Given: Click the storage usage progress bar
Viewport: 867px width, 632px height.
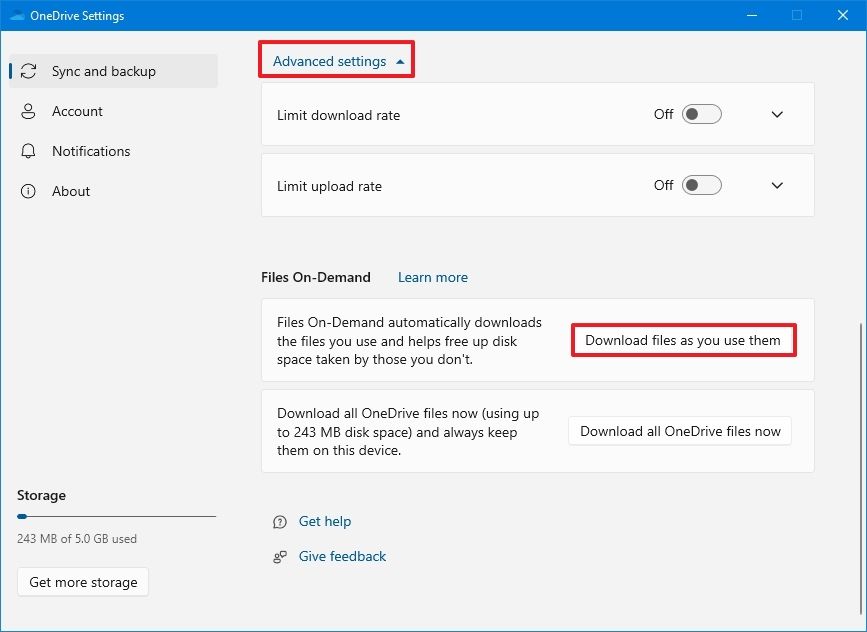Looking at the screenshot, I should coord(116,516).
